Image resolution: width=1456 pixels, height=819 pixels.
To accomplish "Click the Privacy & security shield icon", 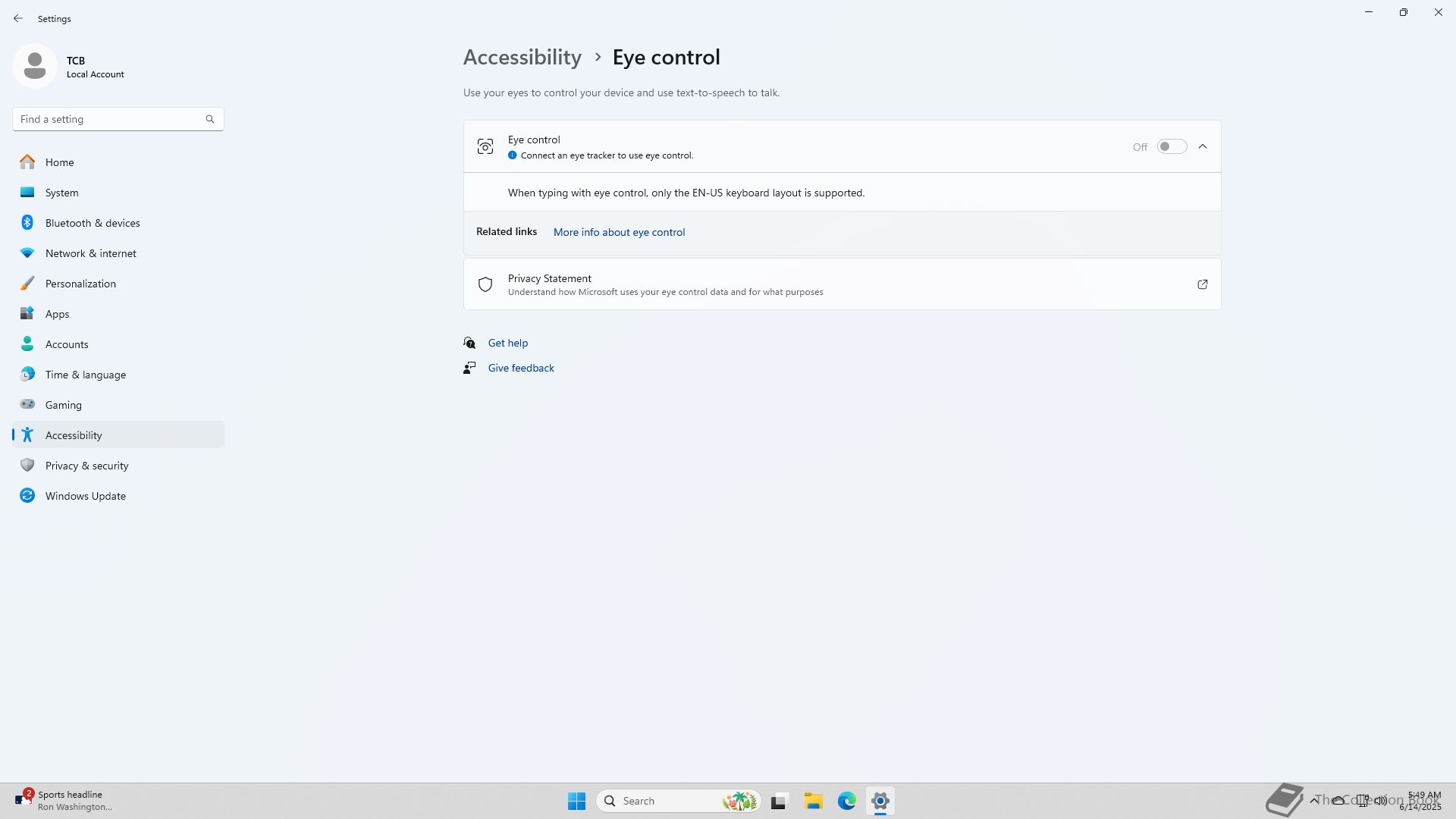I will (x=27, y=466).
